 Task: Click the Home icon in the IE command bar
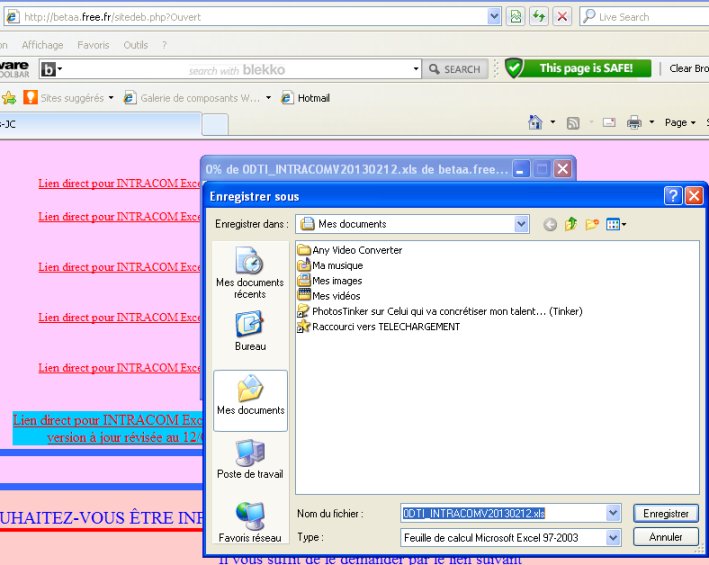[535, 123]
